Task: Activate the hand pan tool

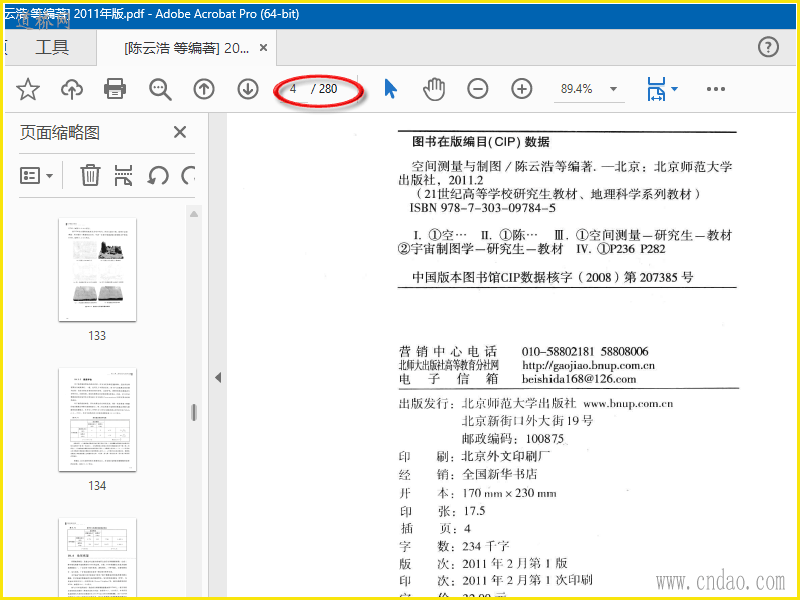Action: (x=434, y=89)
